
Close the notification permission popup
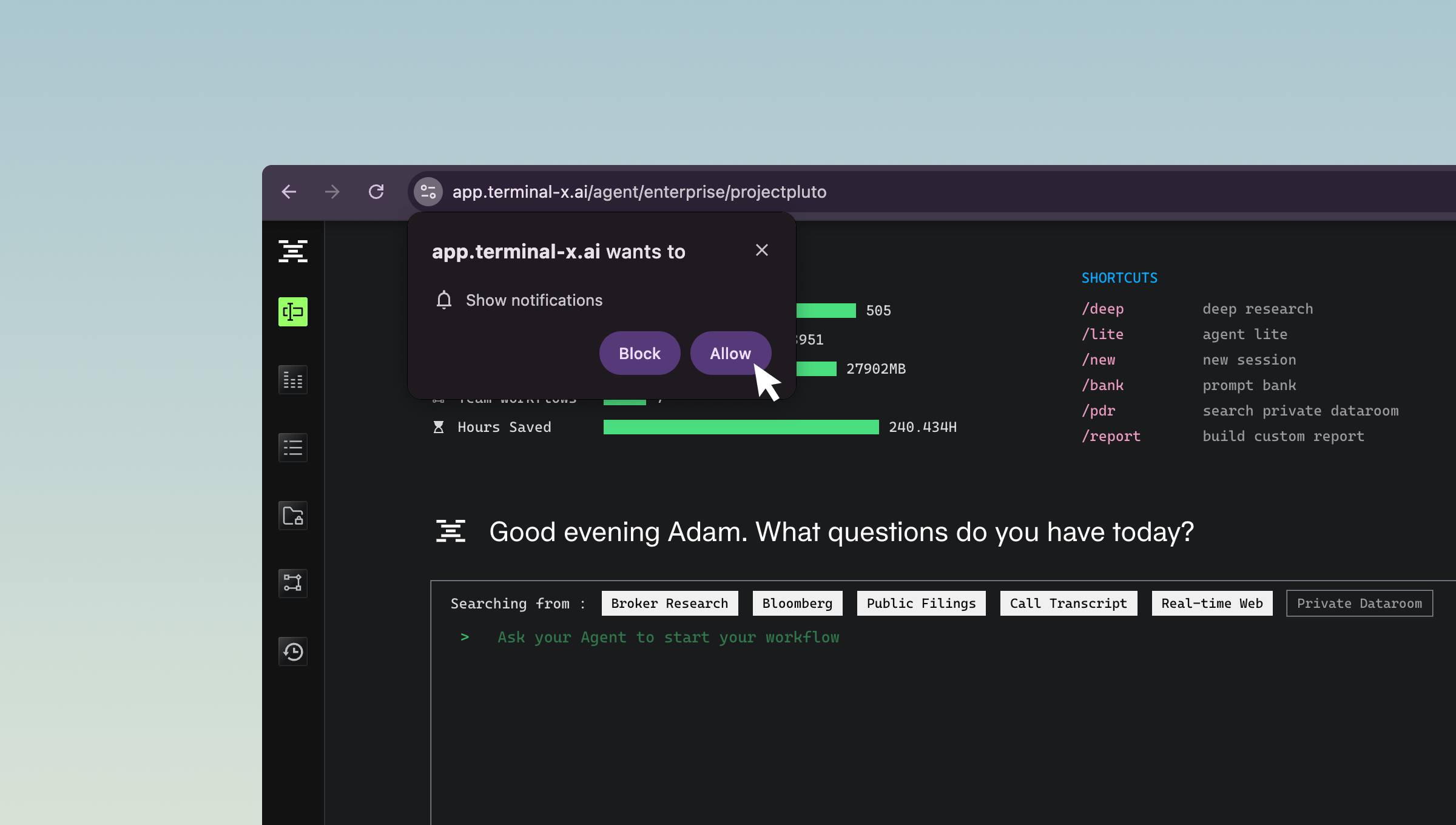click(761, 250)
